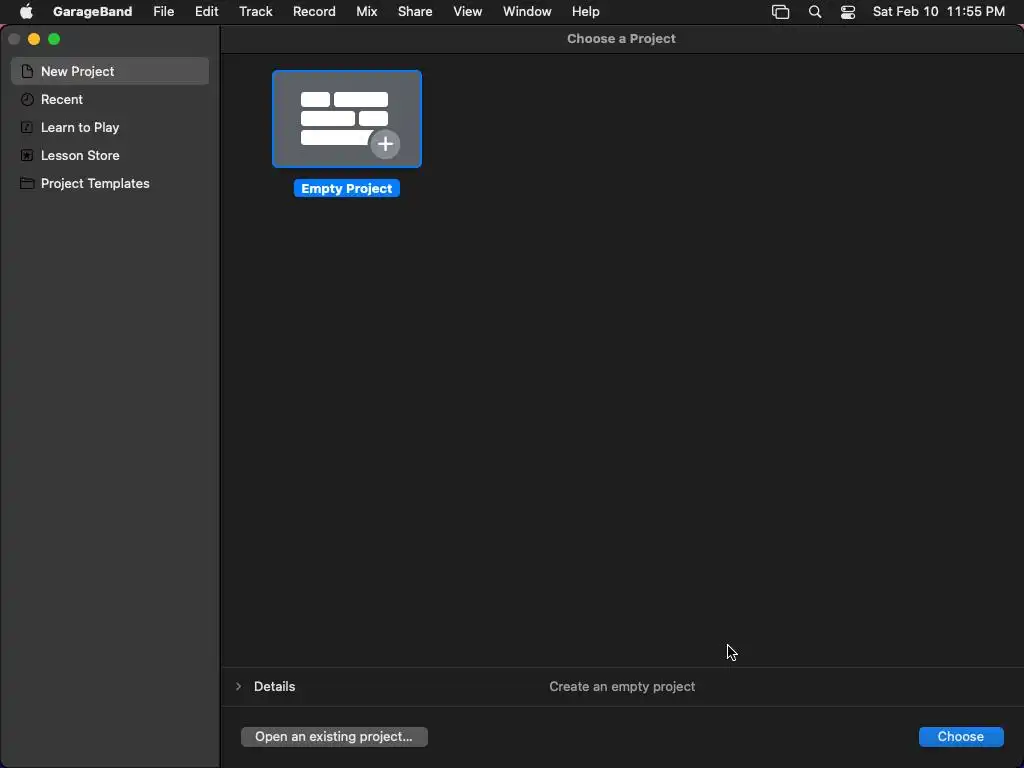Open the Window menu
The height and width of the screenshot is (768, 1024).
click(527, 12)
